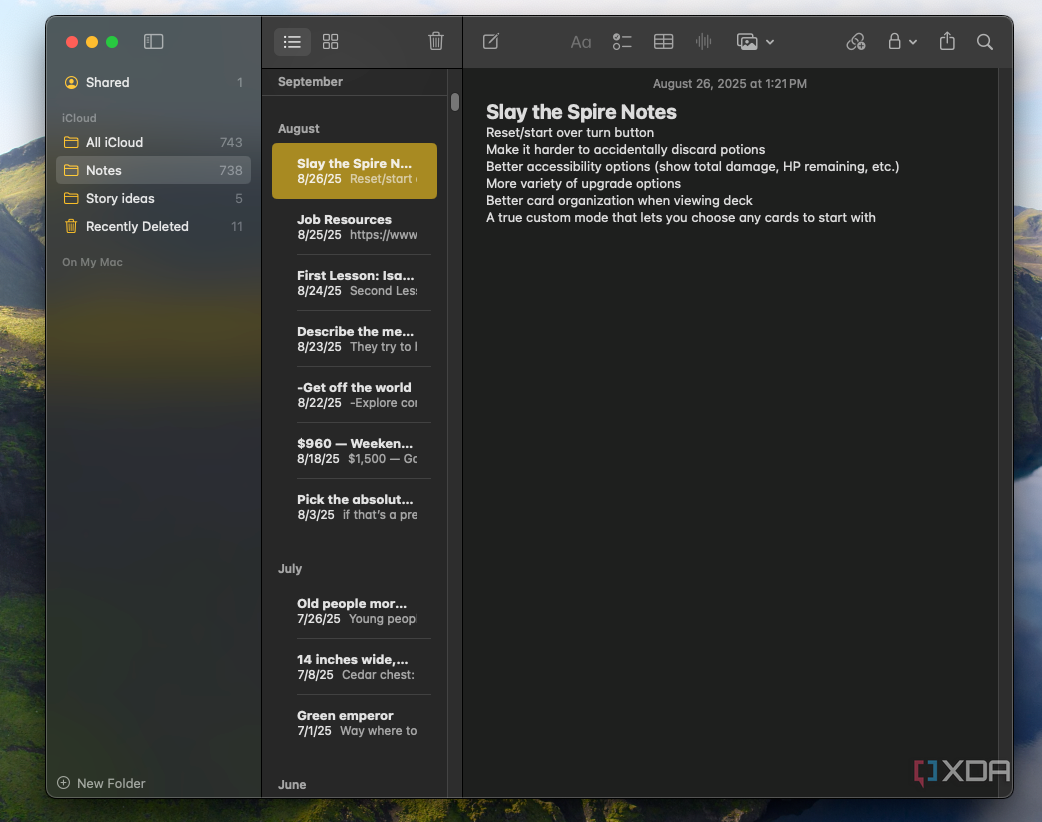Open the Shared folder
This screenshot has width=1042, height=822.
tap(154, 82)
